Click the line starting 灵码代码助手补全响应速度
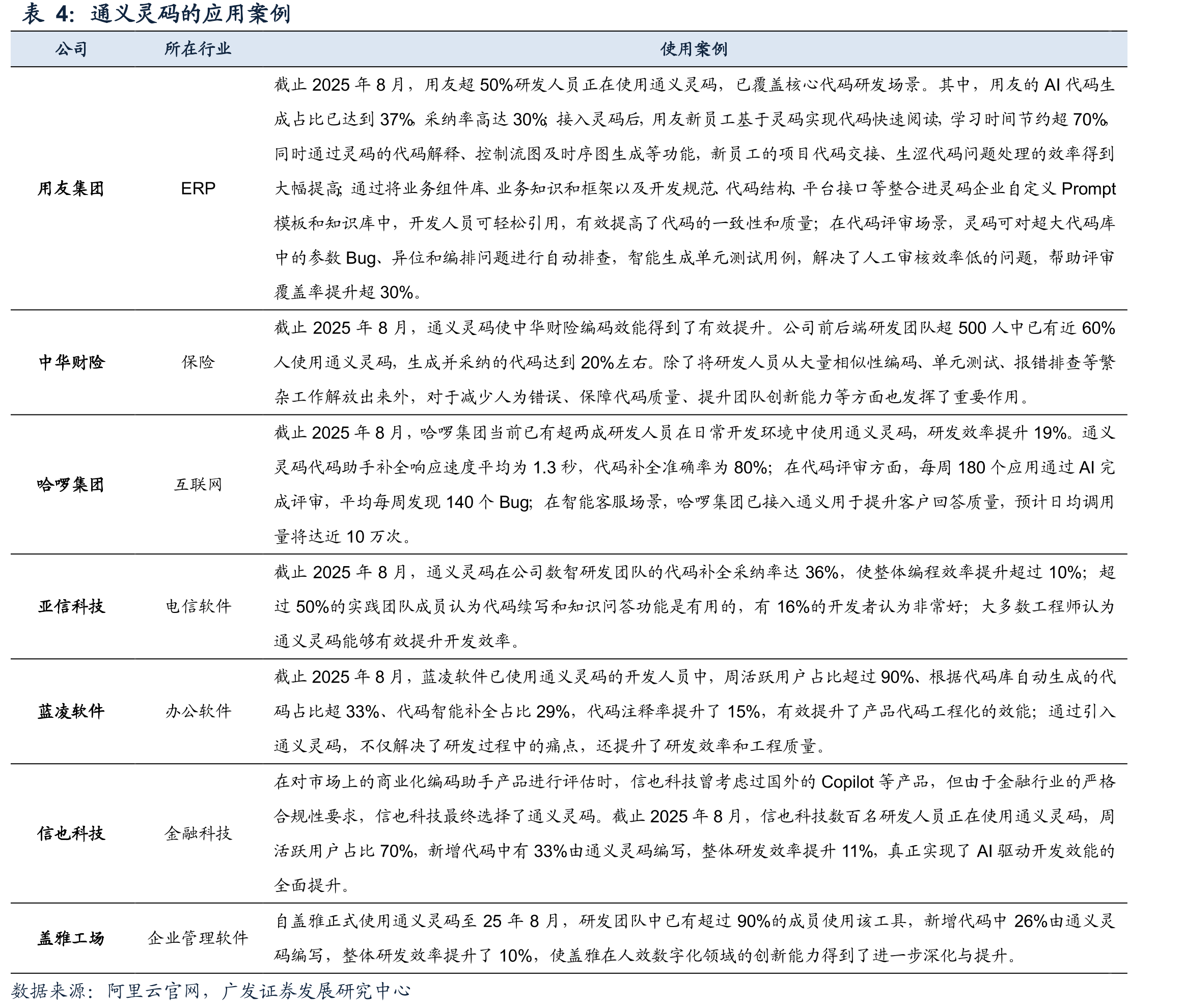 click(694, 468)
